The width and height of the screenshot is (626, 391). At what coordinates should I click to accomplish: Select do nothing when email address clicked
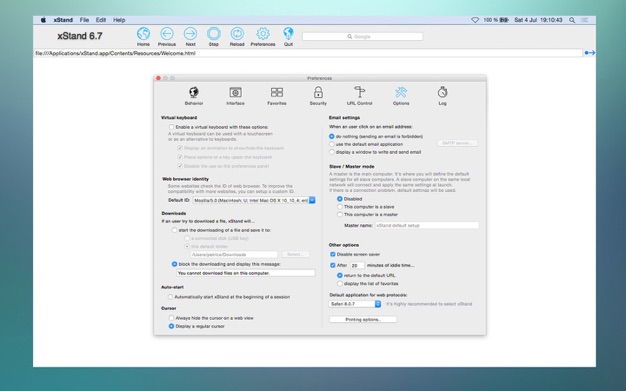332,137
